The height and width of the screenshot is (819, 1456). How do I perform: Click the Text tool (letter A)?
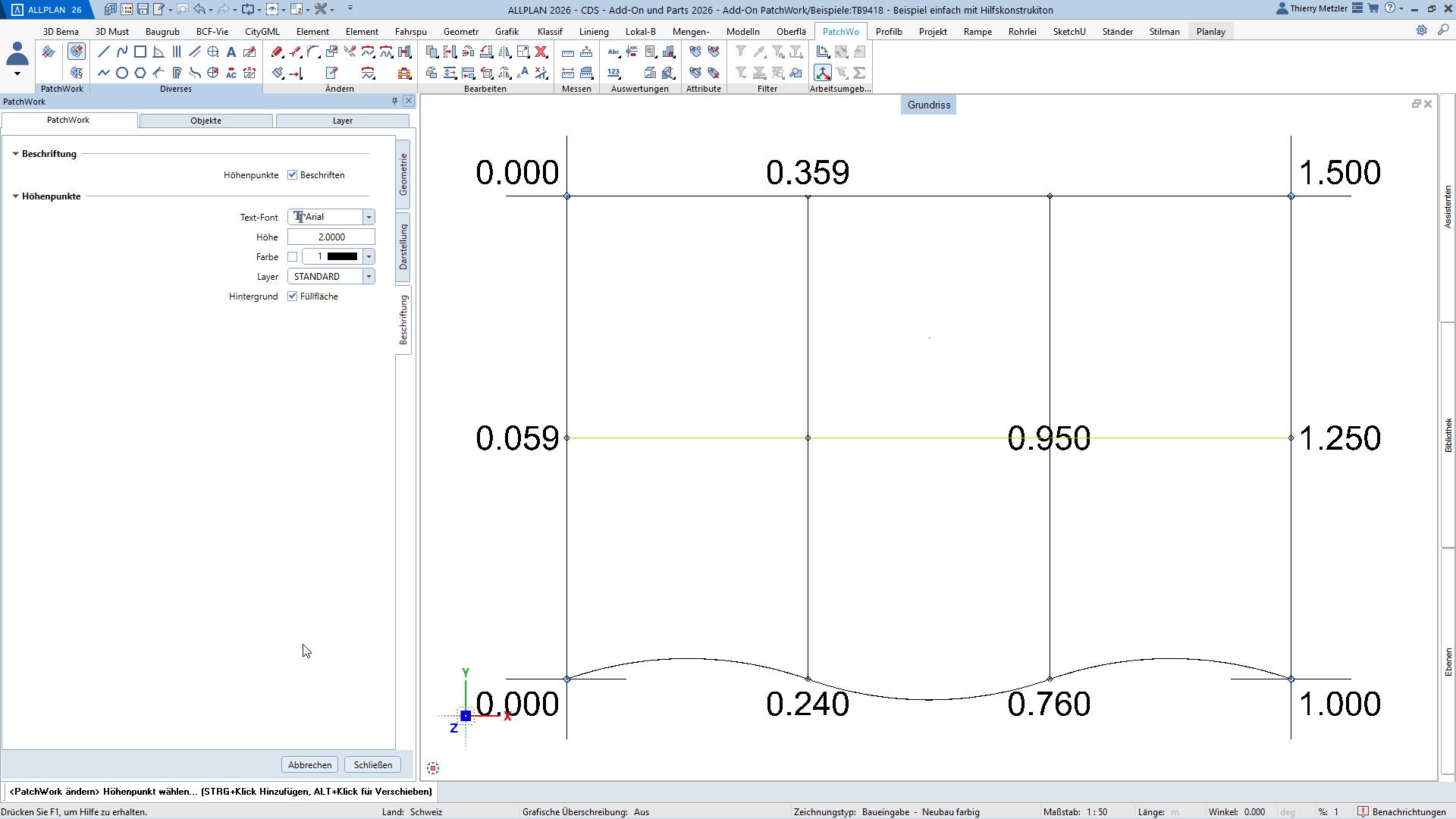click(231, 52)
